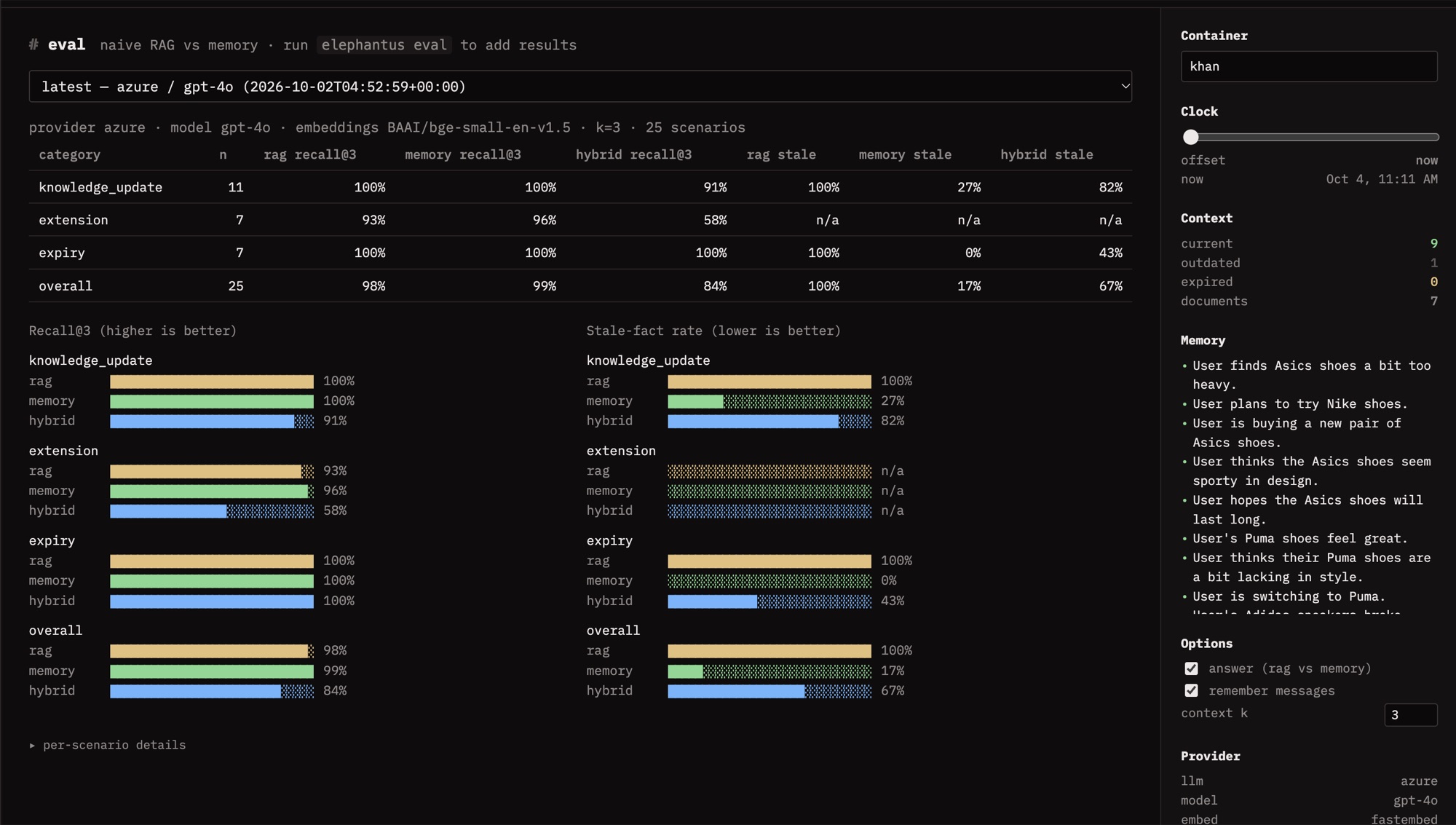
Task: Click the expired context count 0
Action: click(x=1433, y=282)
